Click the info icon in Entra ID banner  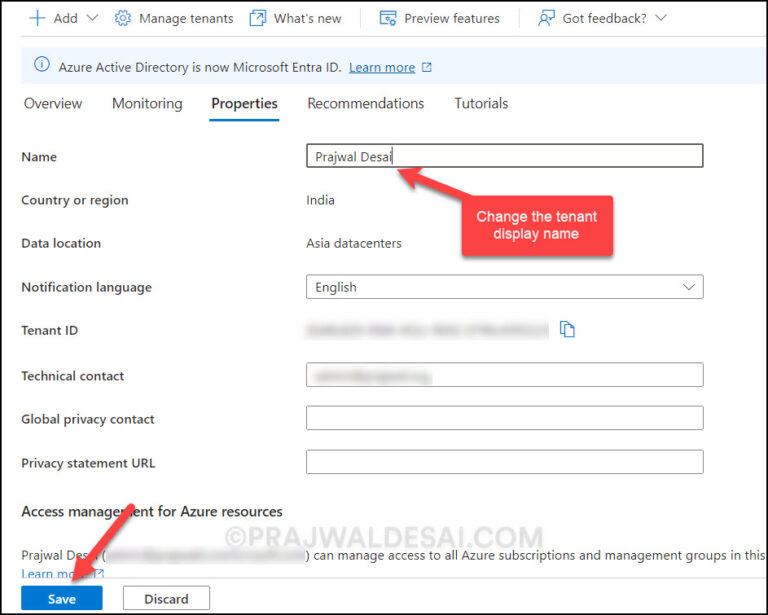[42, 65]
